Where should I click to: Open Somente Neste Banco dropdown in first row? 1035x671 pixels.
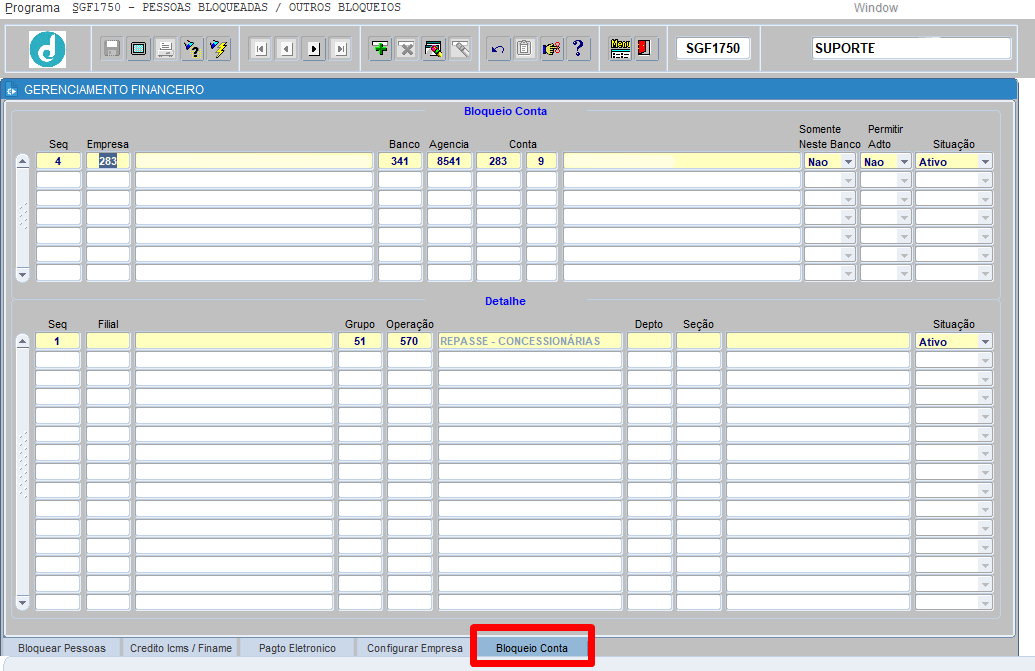[x=848, y=161]
